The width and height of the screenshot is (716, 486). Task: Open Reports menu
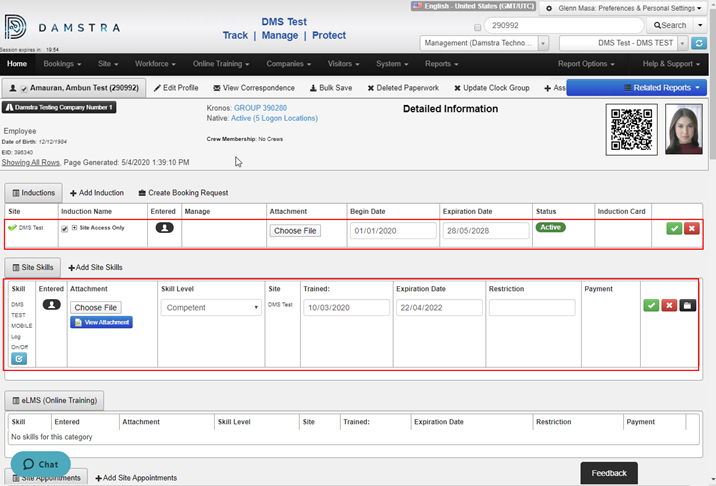(x=442, y=64)
